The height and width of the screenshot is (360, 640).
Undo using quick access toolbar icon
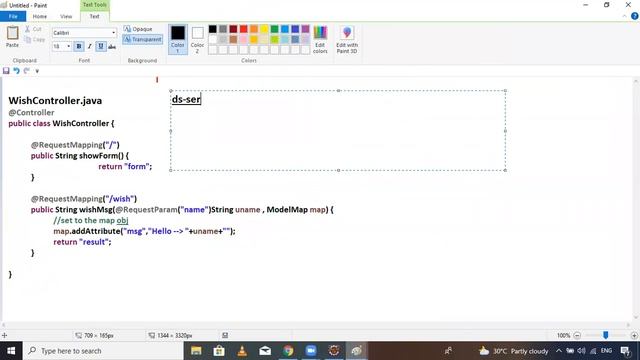[16, 71]
